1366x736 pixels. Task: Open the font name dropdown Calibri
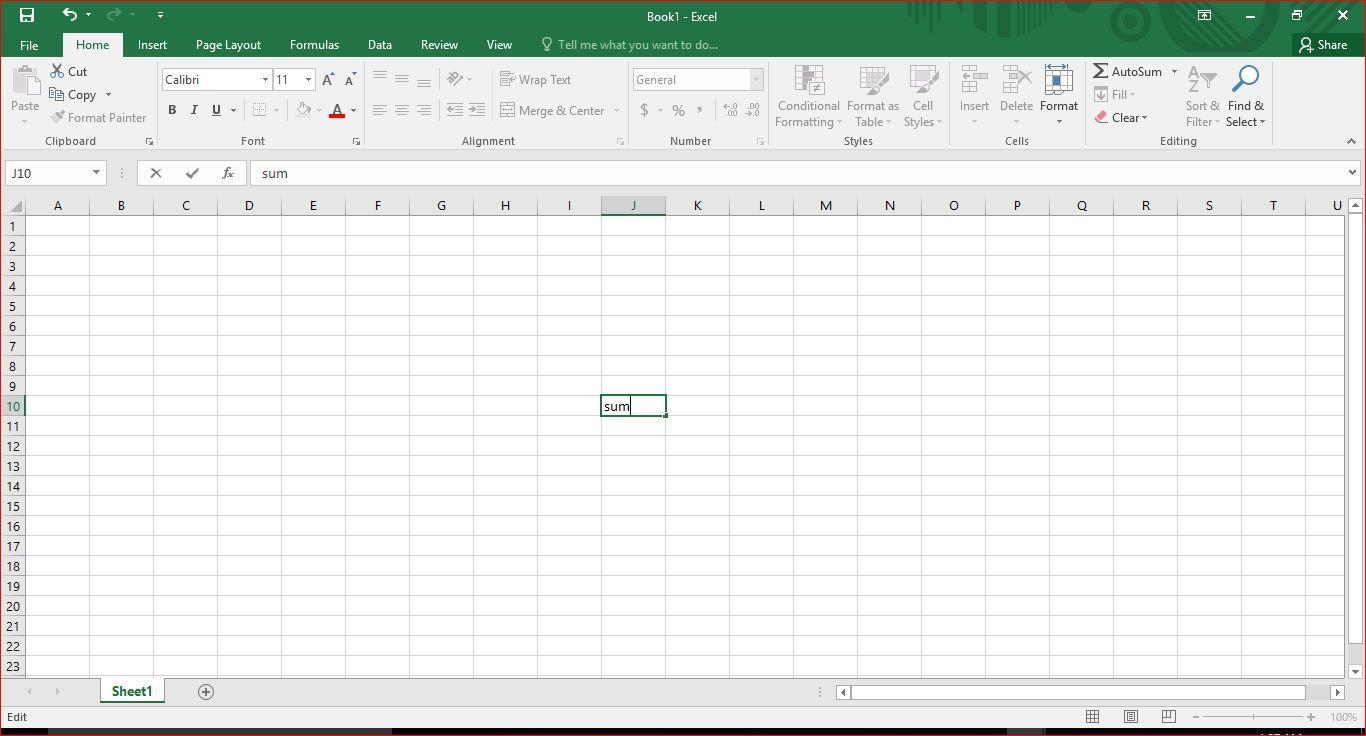point(265,80)
